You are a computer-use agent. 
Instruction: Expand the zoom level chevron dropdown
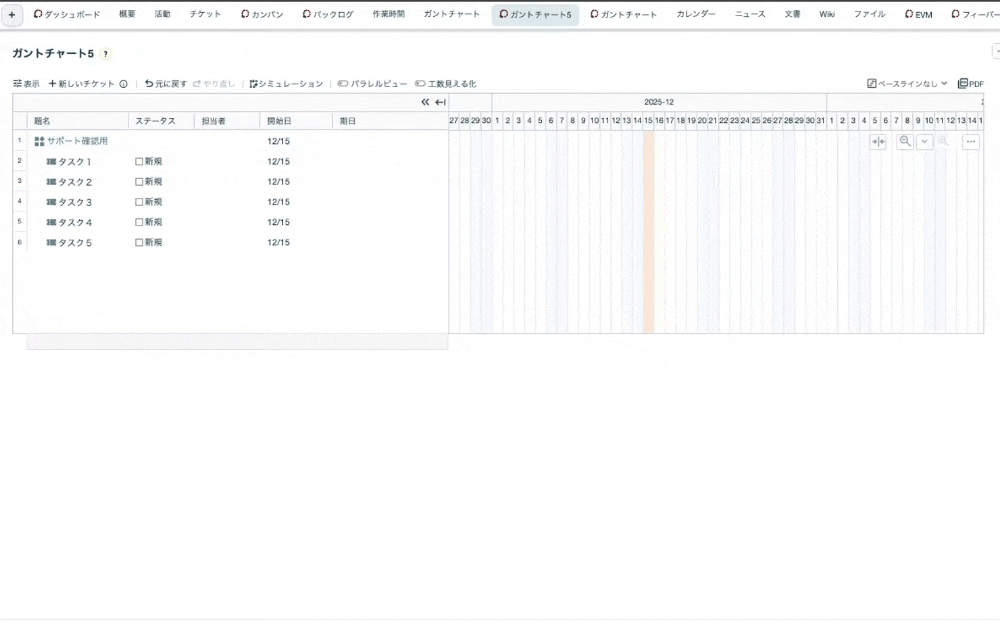click(x=924, y=142)
